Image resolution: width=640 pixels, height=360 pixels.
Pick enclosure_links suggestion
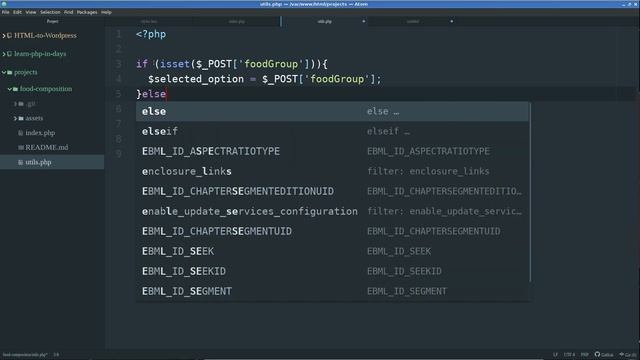tap(332, 171)
